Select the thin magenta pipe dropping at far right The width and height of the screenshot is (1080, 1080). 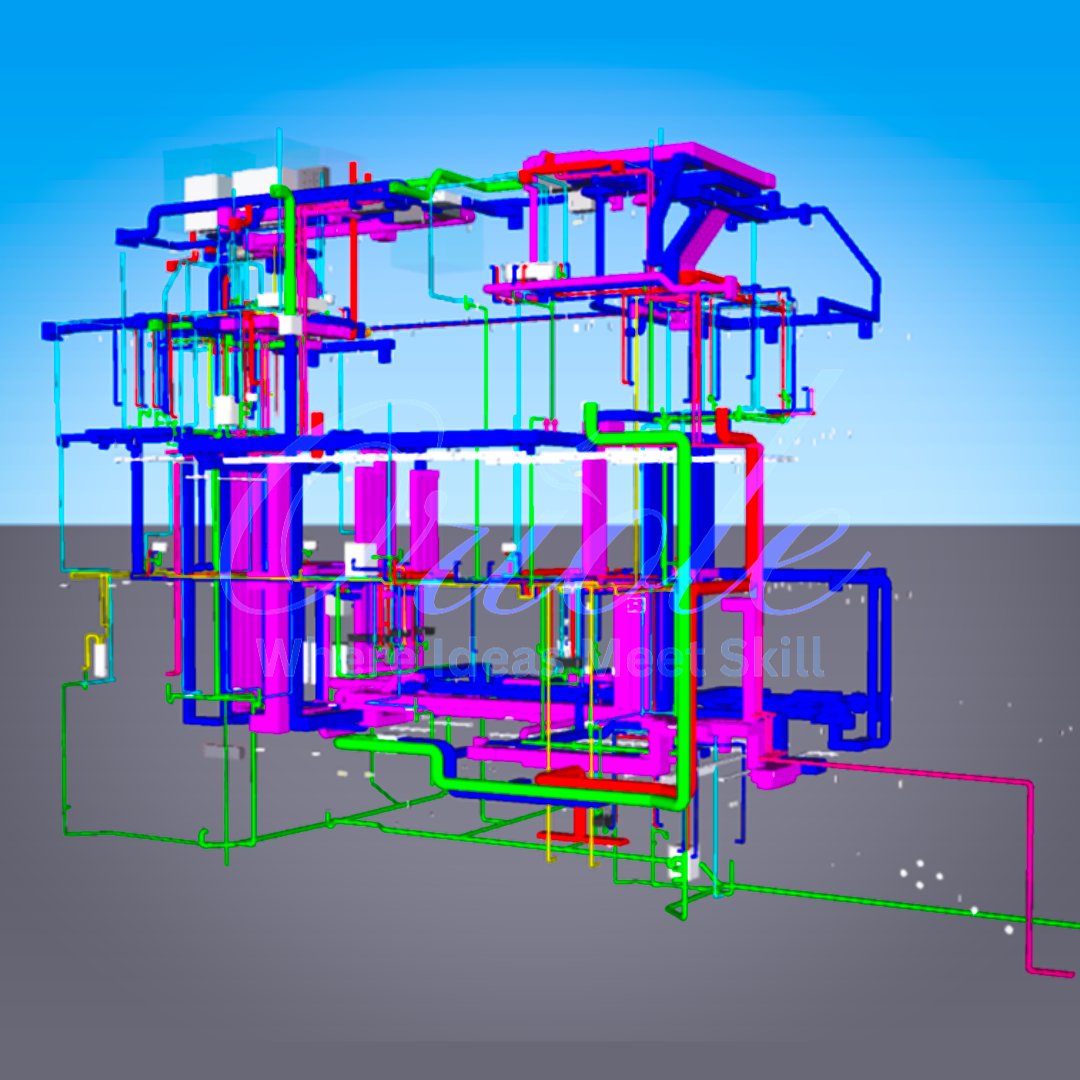(1030, 876)
